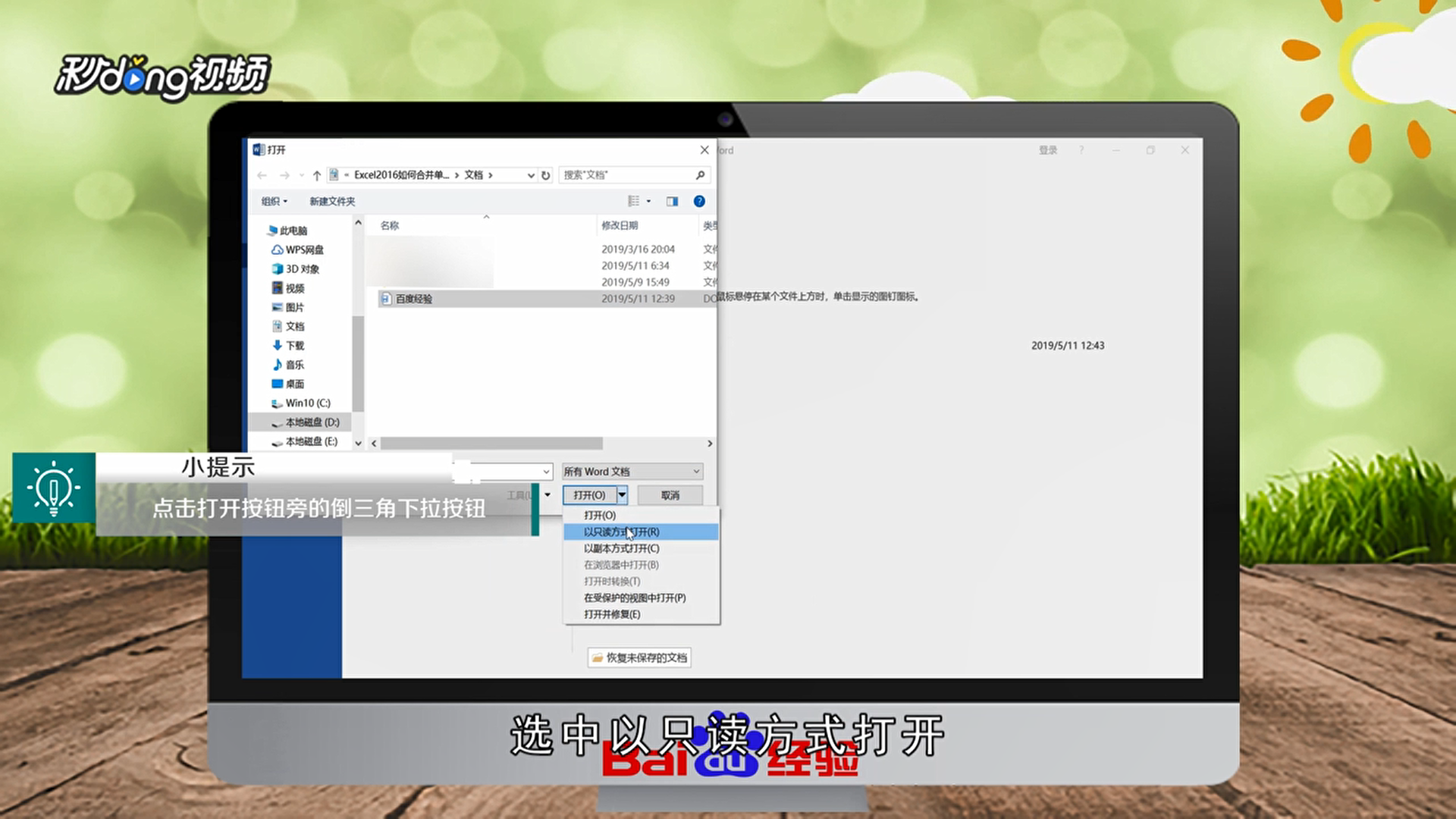Click 新建文件夹 in the toolbar
Viewport: 1456px width, 819px height.
[x=332, y=201]
